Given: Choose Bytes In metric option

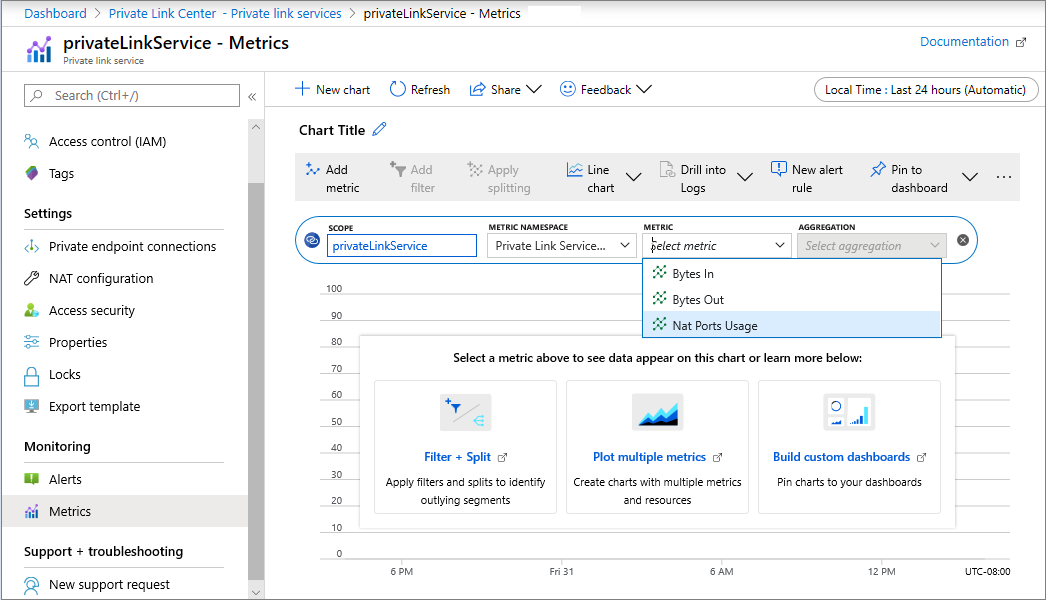Looking at the screenshot, I should (x=692, y=273).
